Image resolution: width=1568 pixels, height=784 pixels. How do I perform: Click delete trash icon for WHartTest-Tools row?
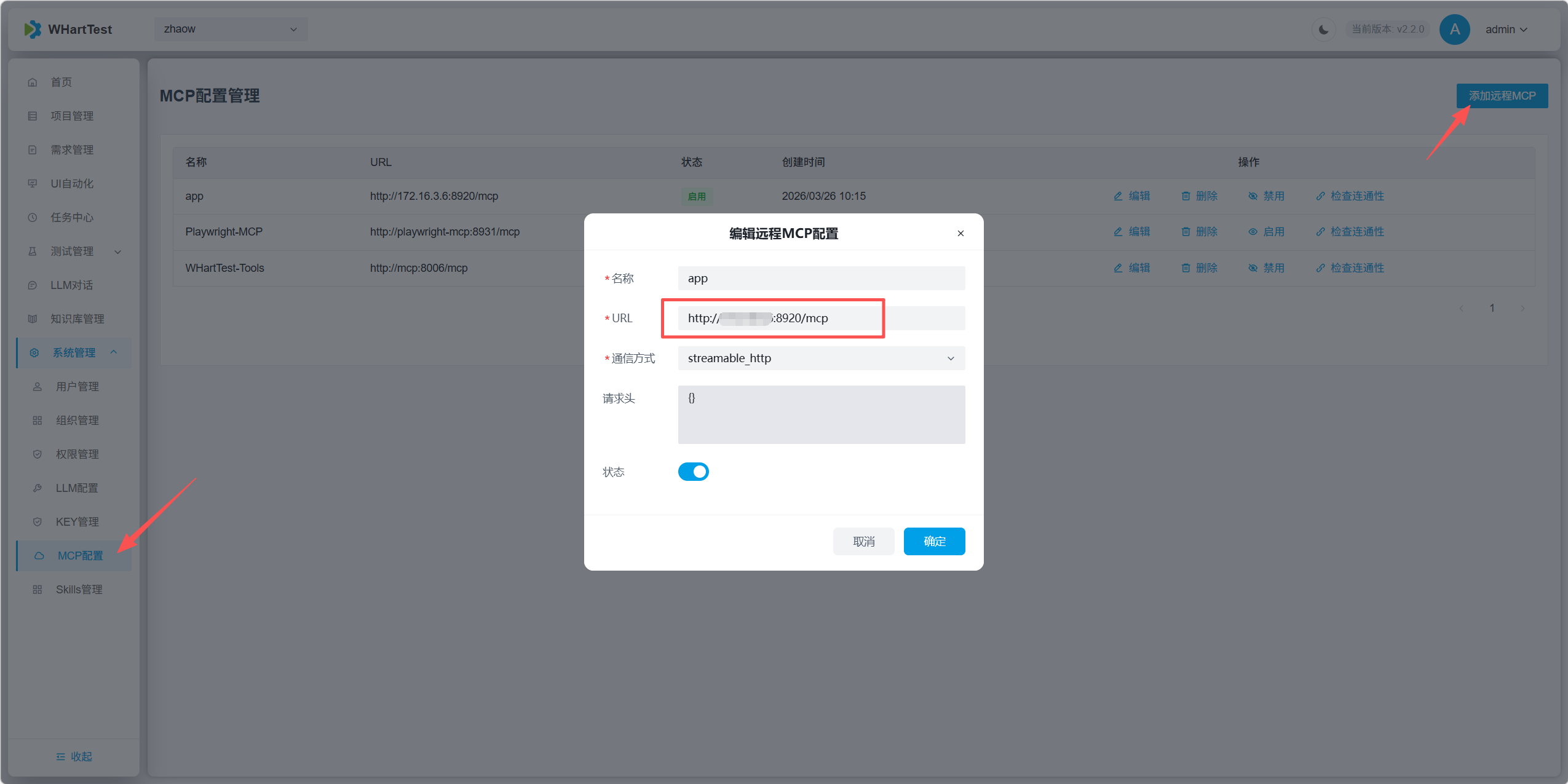point(1186,268)
